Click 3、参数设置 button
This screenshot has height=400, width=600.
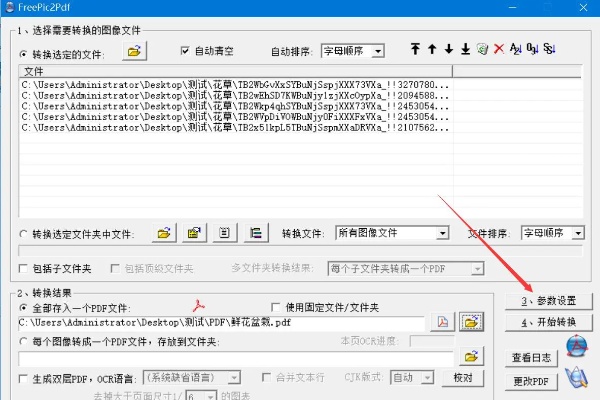549,301
